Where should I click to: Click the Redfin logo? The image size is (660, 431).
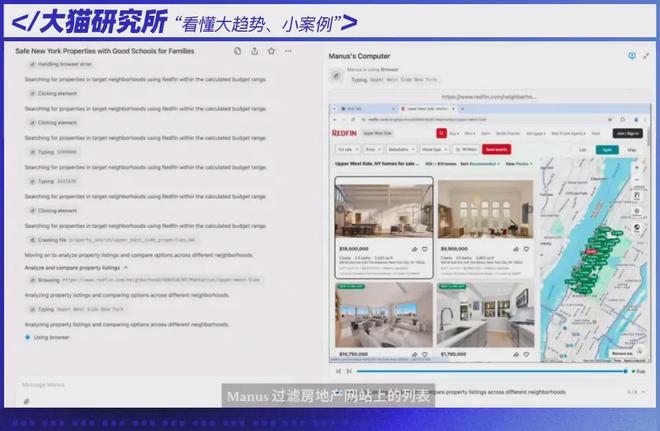[x=344, y=133]
